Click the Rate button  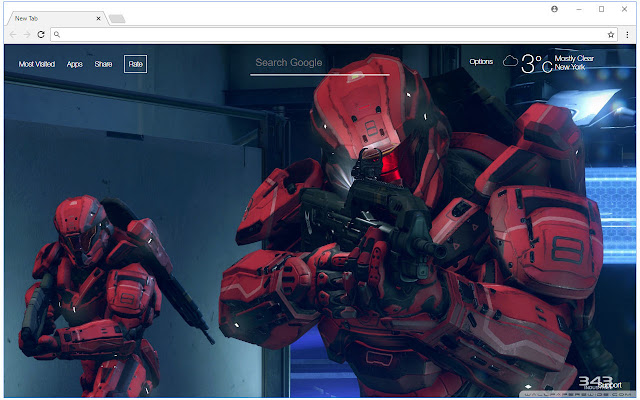[136, 64]
